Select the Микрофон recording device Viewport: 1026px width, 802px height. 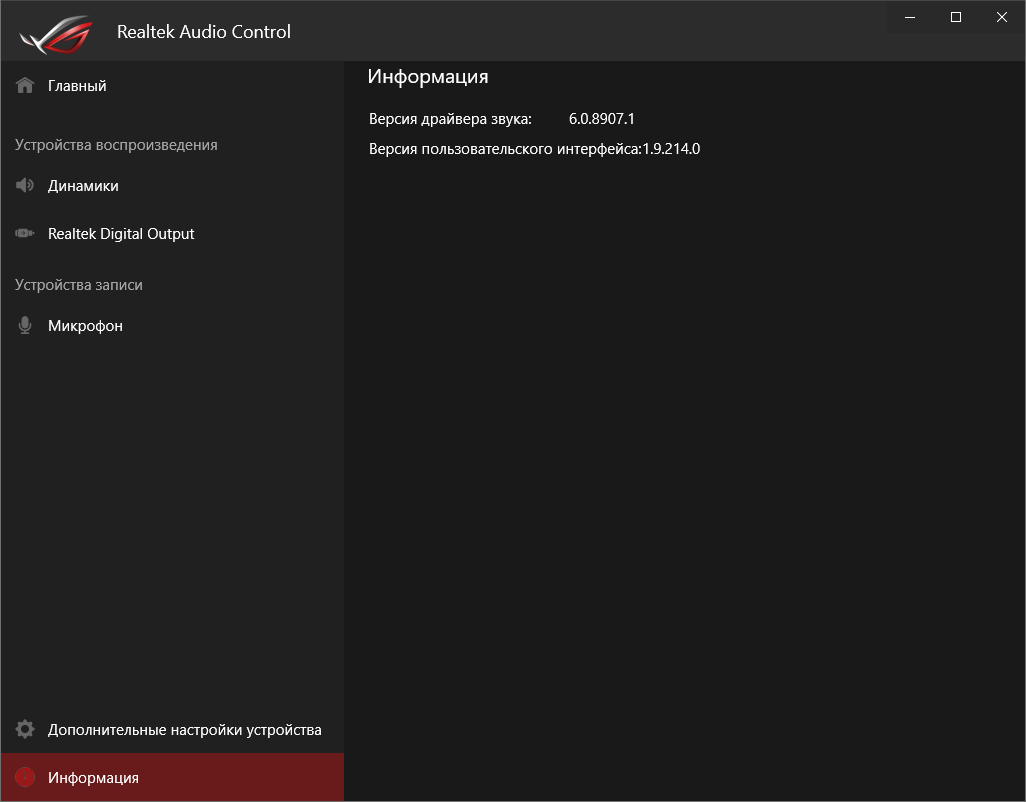pos(85,326)
